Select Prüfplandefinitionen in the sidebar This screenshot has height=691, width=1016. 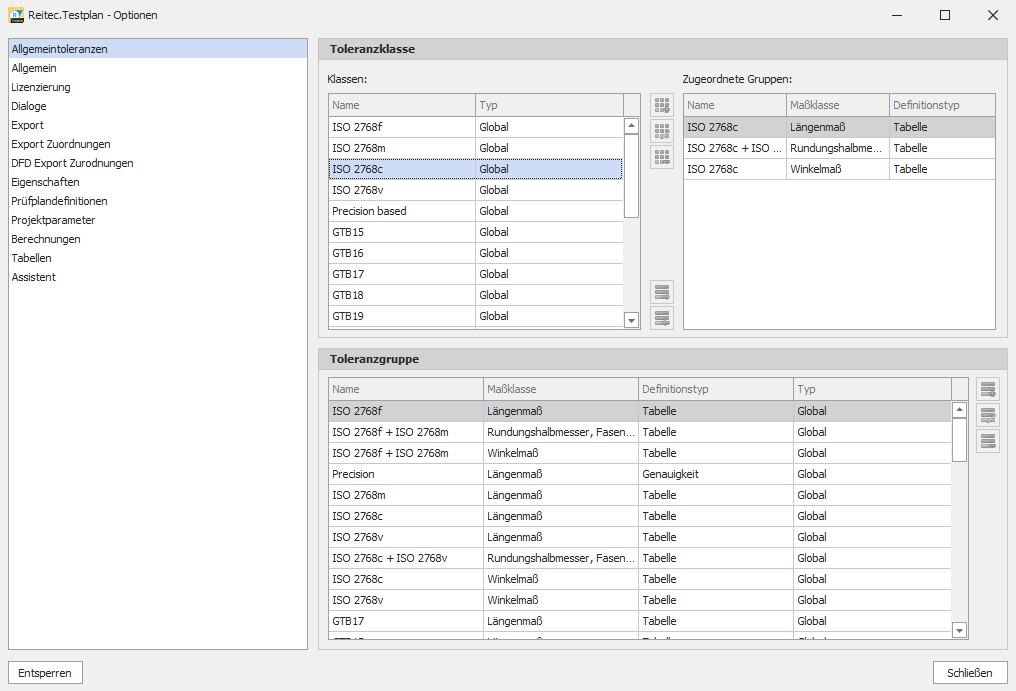click(59, 201)
